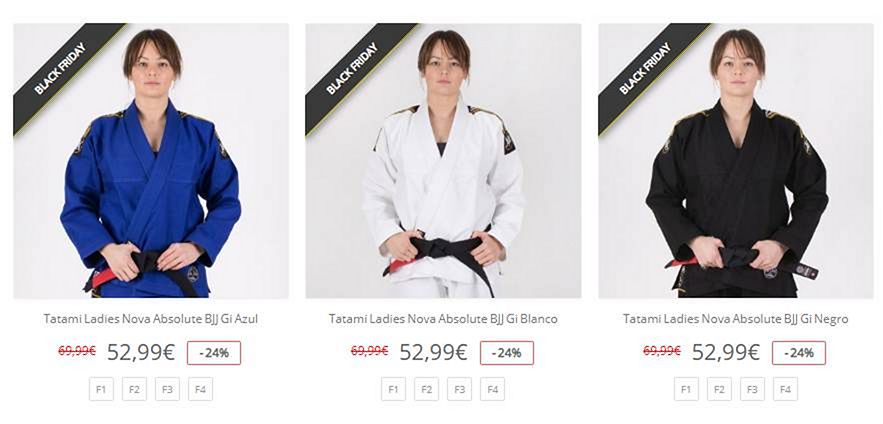Choose size F2 for the white gi
The image size is (883, 424).
pyautogui.click(x=426, y=389)
